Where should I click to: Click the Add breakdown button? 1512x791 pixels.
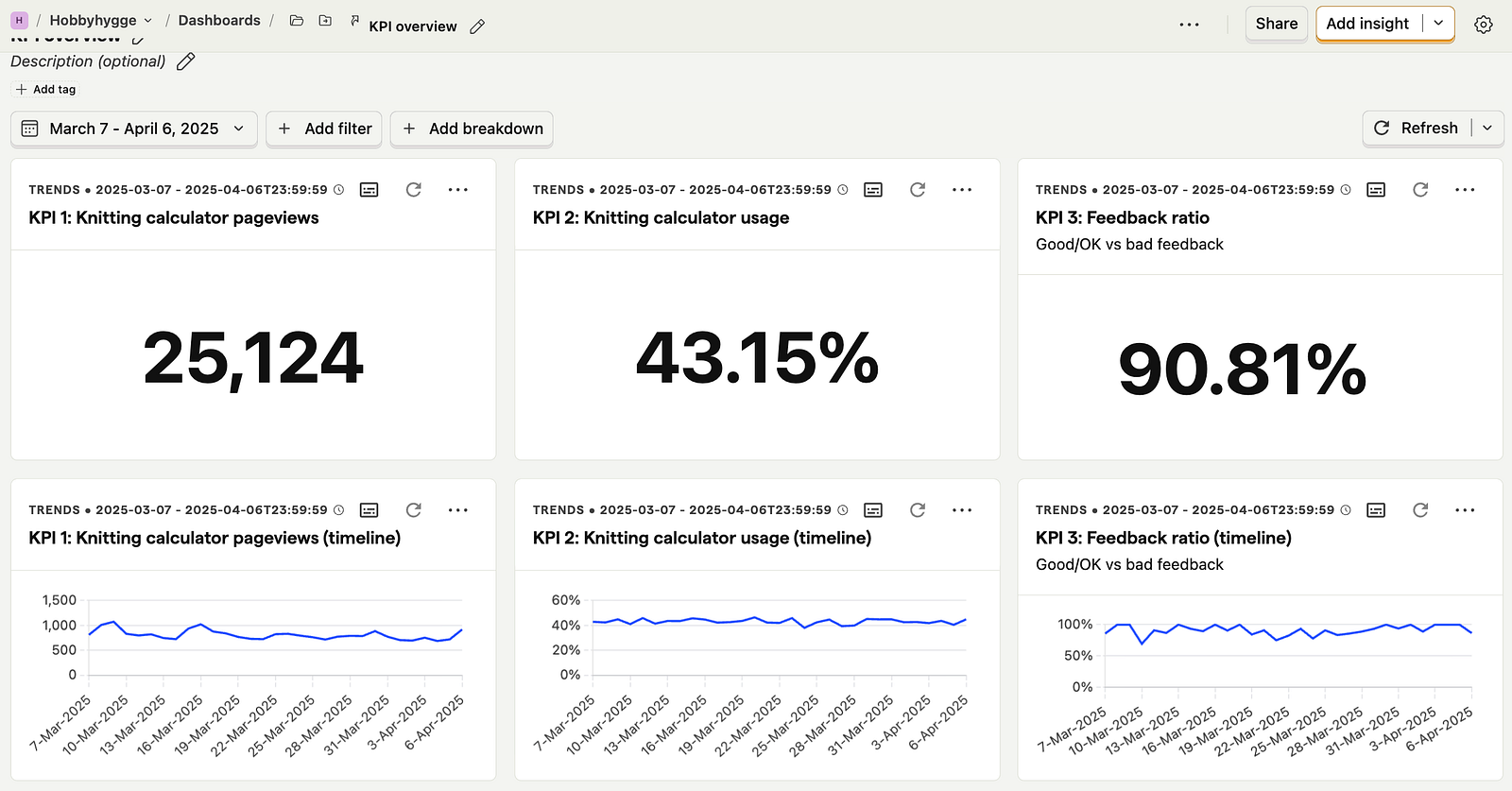coord(472,129)
